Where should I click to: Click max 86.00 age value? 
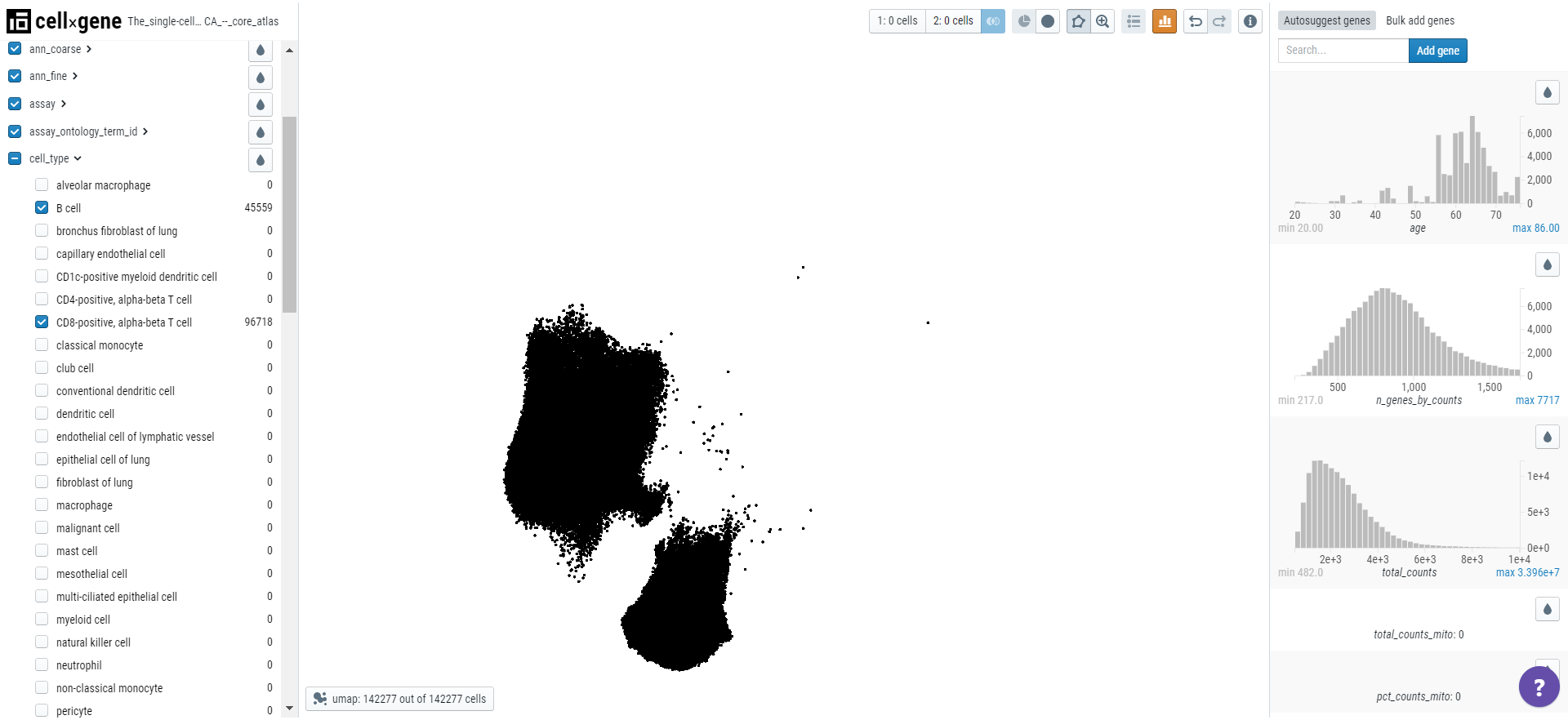pyautogui.click(x=1535, y=228)
